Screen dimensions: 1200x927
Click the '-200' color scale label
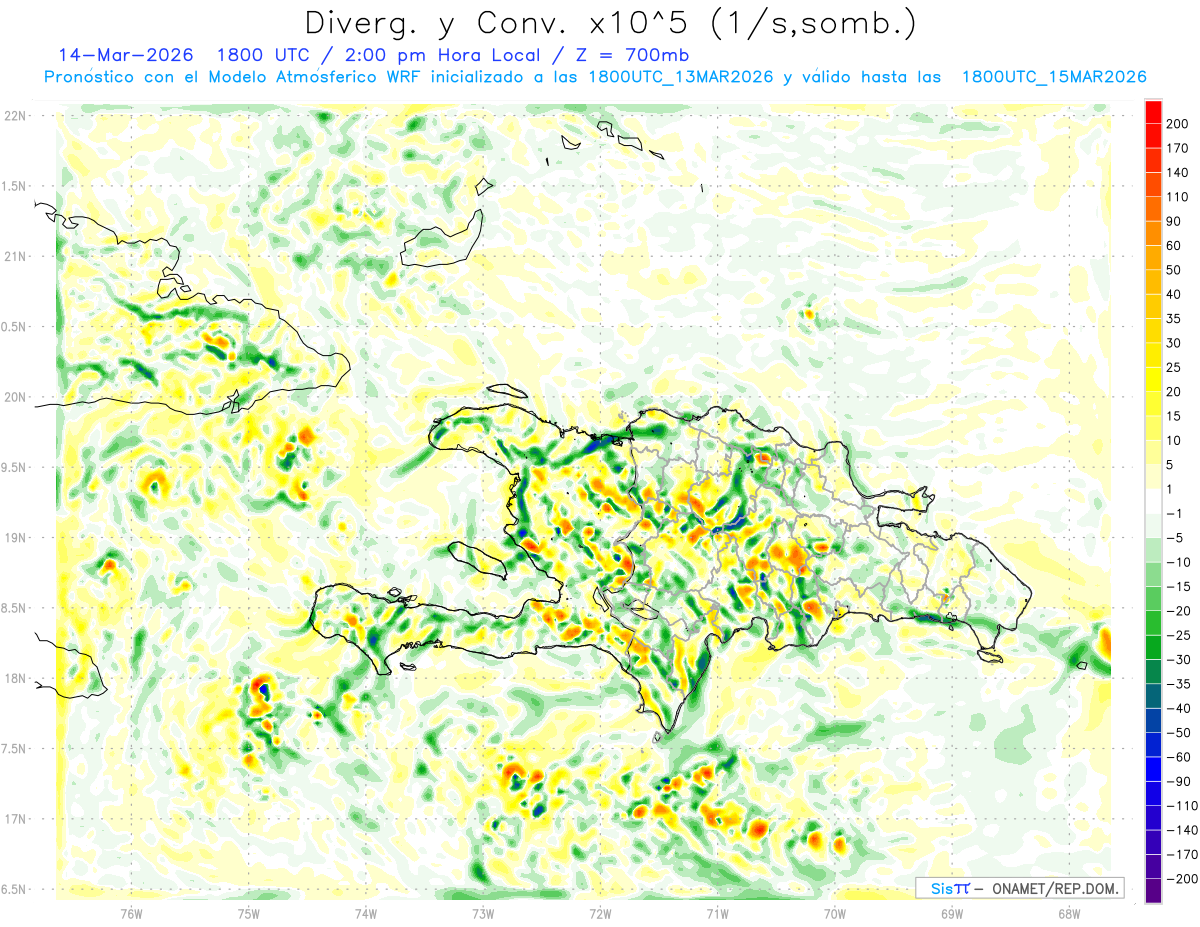pyautogui.click(x=1184, y=879)
